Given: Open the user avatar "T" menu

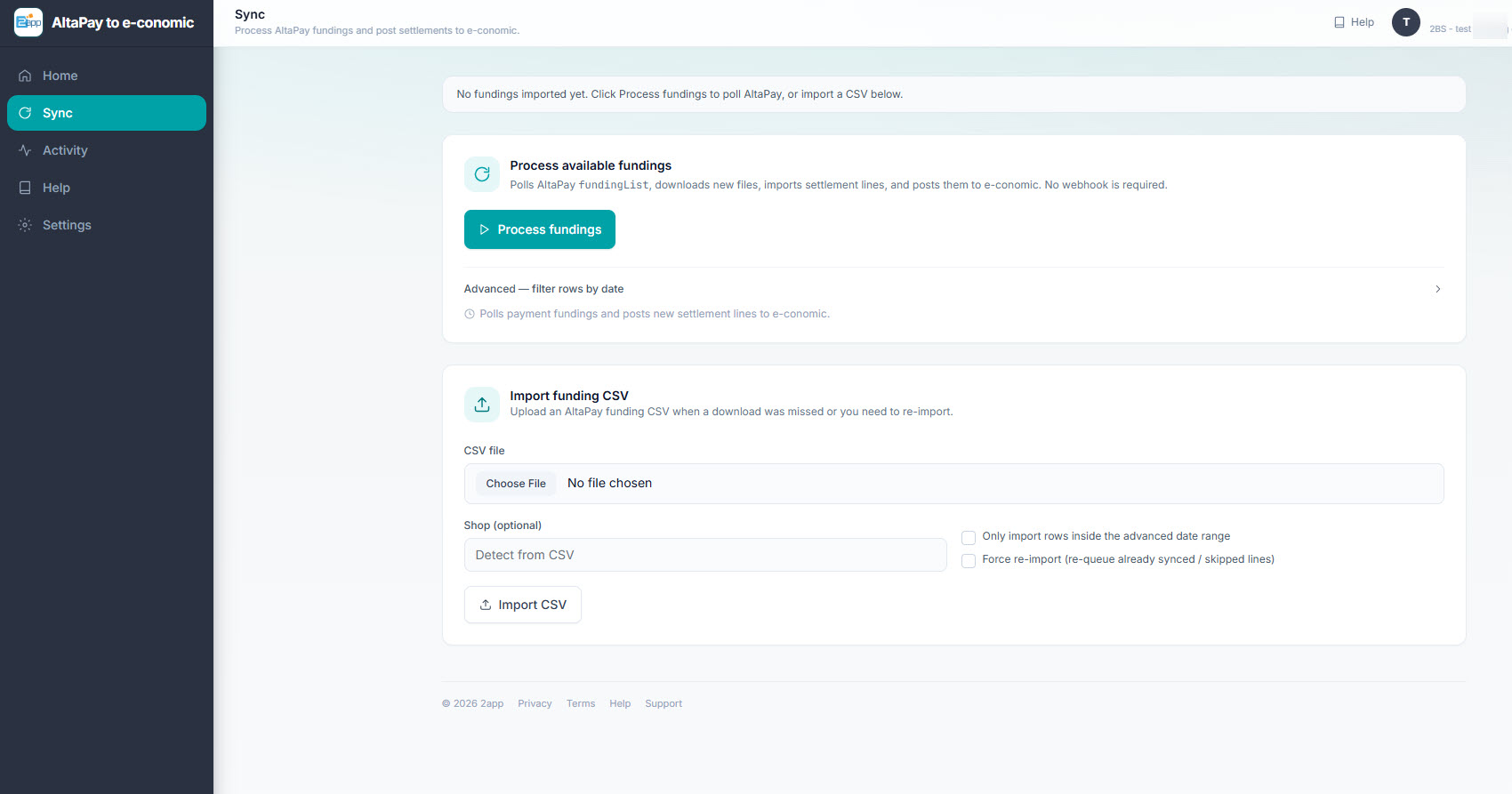Looking at the screenshot, I should click(x=1406, y=22).
